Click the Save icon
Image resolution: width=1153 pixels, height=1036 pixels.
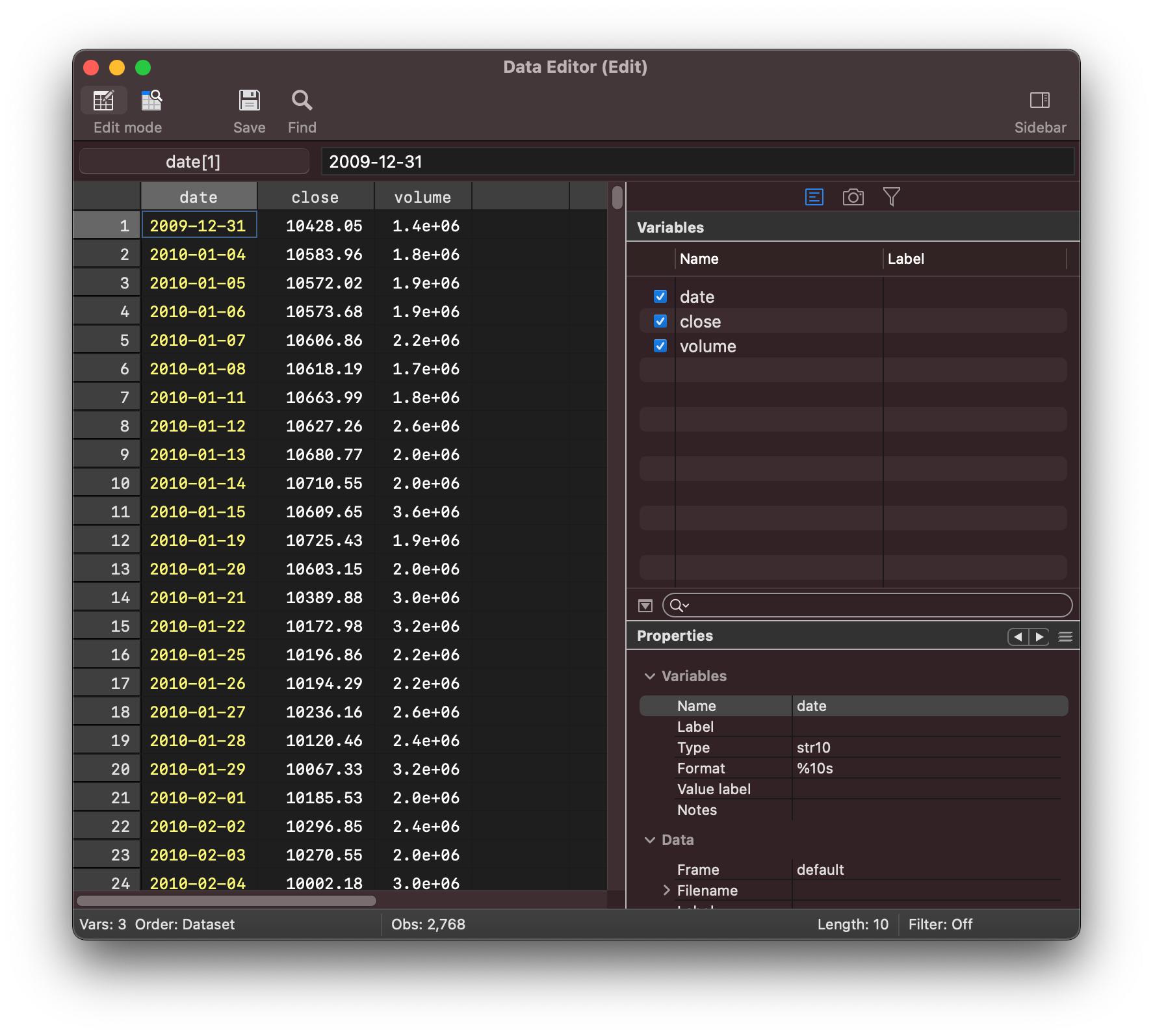(250, 100)
